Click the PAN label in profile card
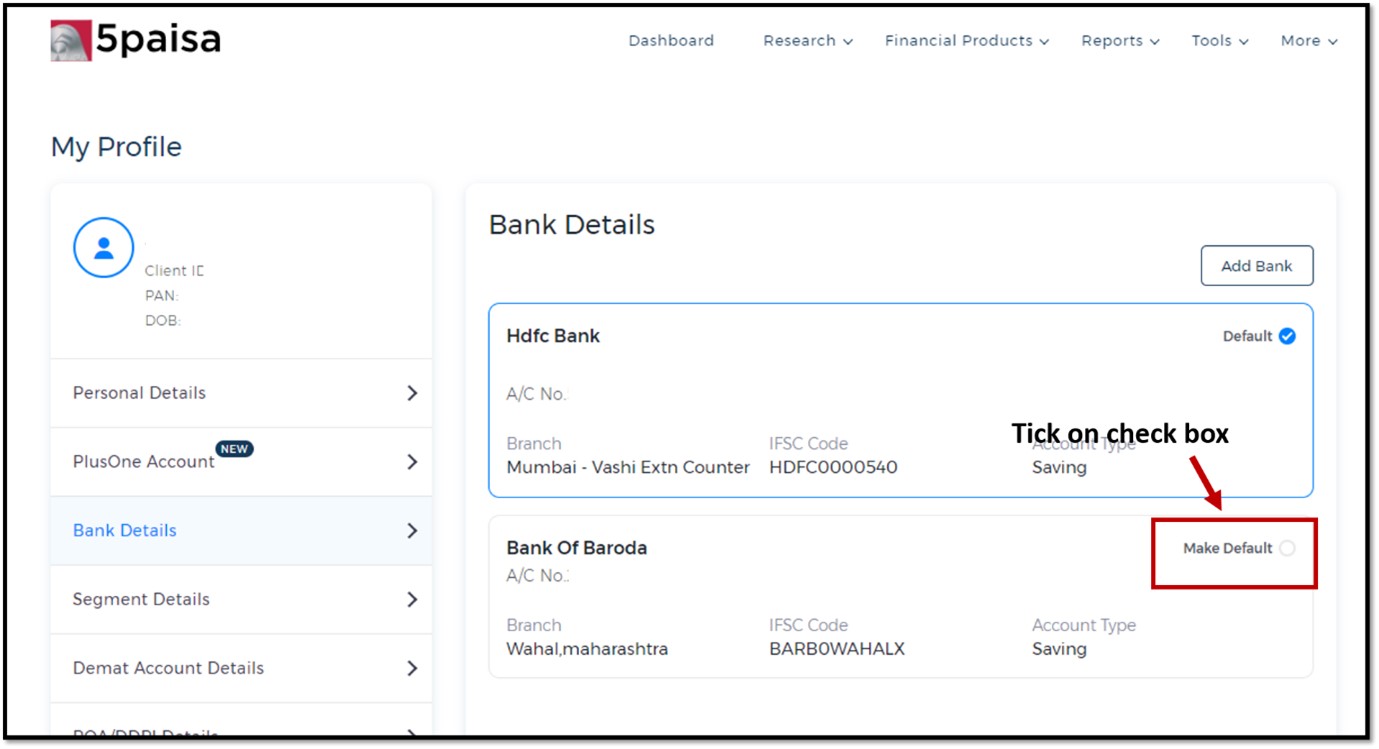Image resolution: width=1379 pixels, height=749 pixels. pyautogui.click(x=161, y=296)
